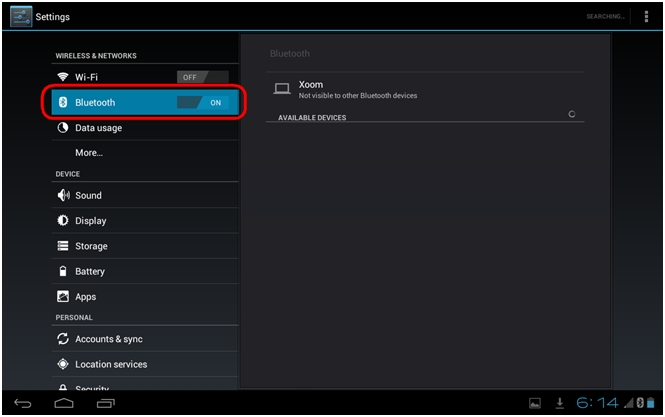Click the Sound speaker icon

(x=63, y=195)
